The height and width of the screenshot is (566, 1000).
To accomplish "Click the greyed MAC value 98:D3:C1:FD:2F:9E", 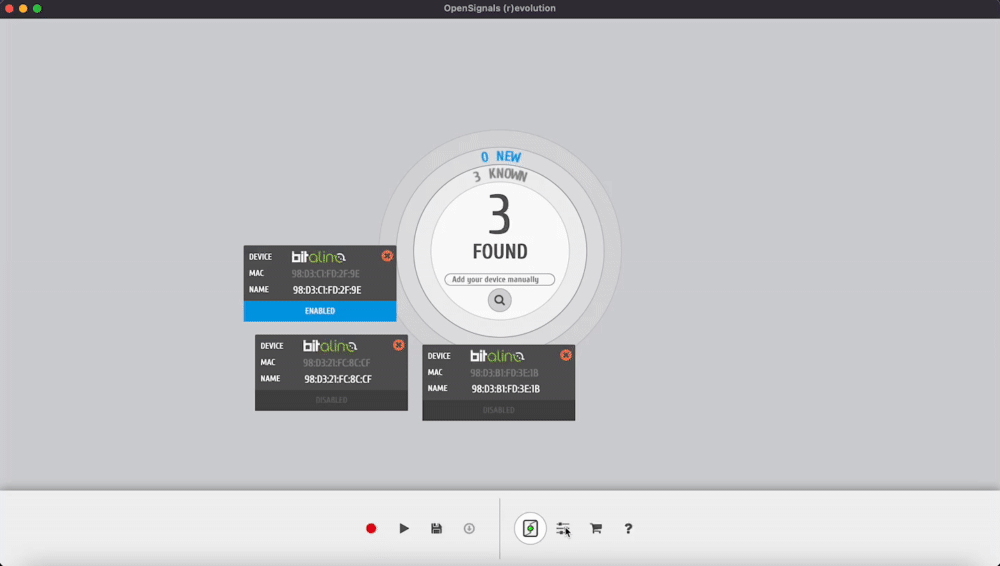I will pyautogui.click(x=326, y=274).
